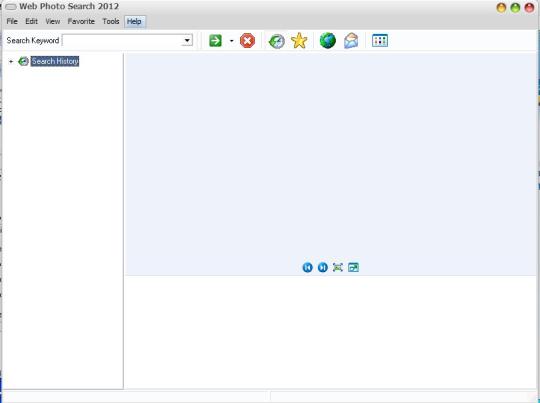The width and height of the screenshot is (540, 403).
Task: Expand the Search History tree node
Action: 11,62
